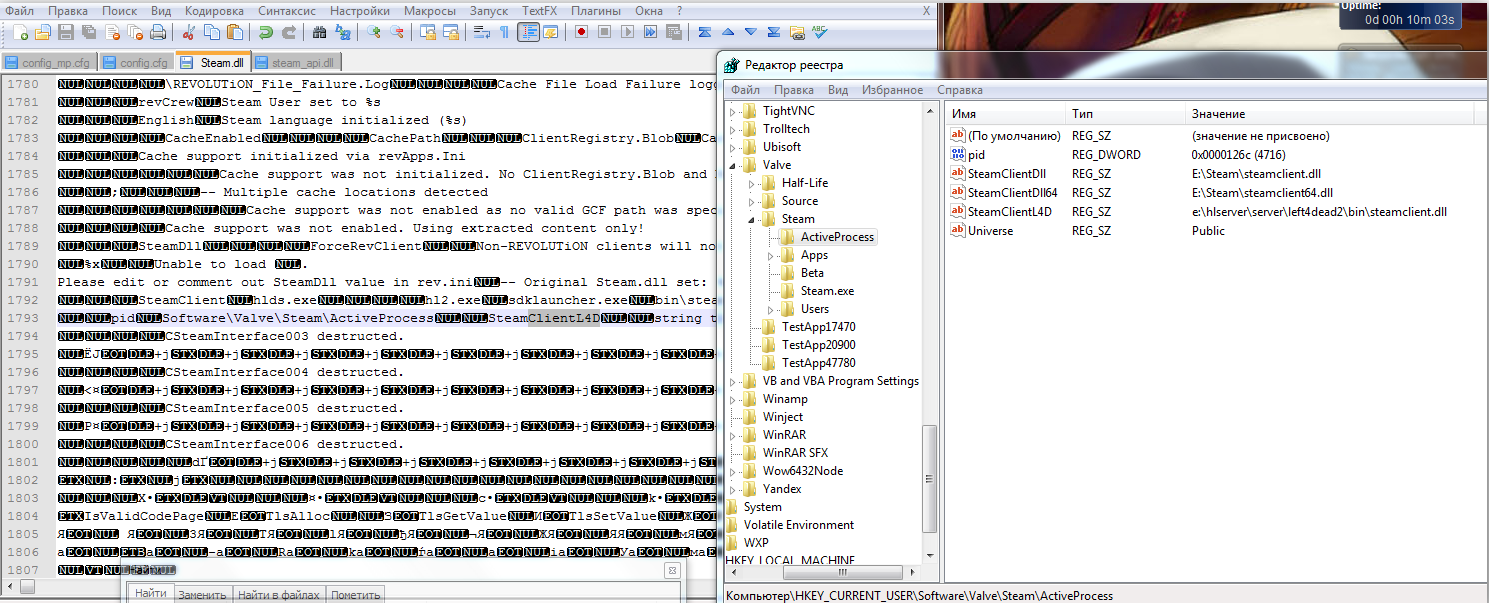Expand the Half-Life registry key
1489x603 pixels.
pos(752,183)
